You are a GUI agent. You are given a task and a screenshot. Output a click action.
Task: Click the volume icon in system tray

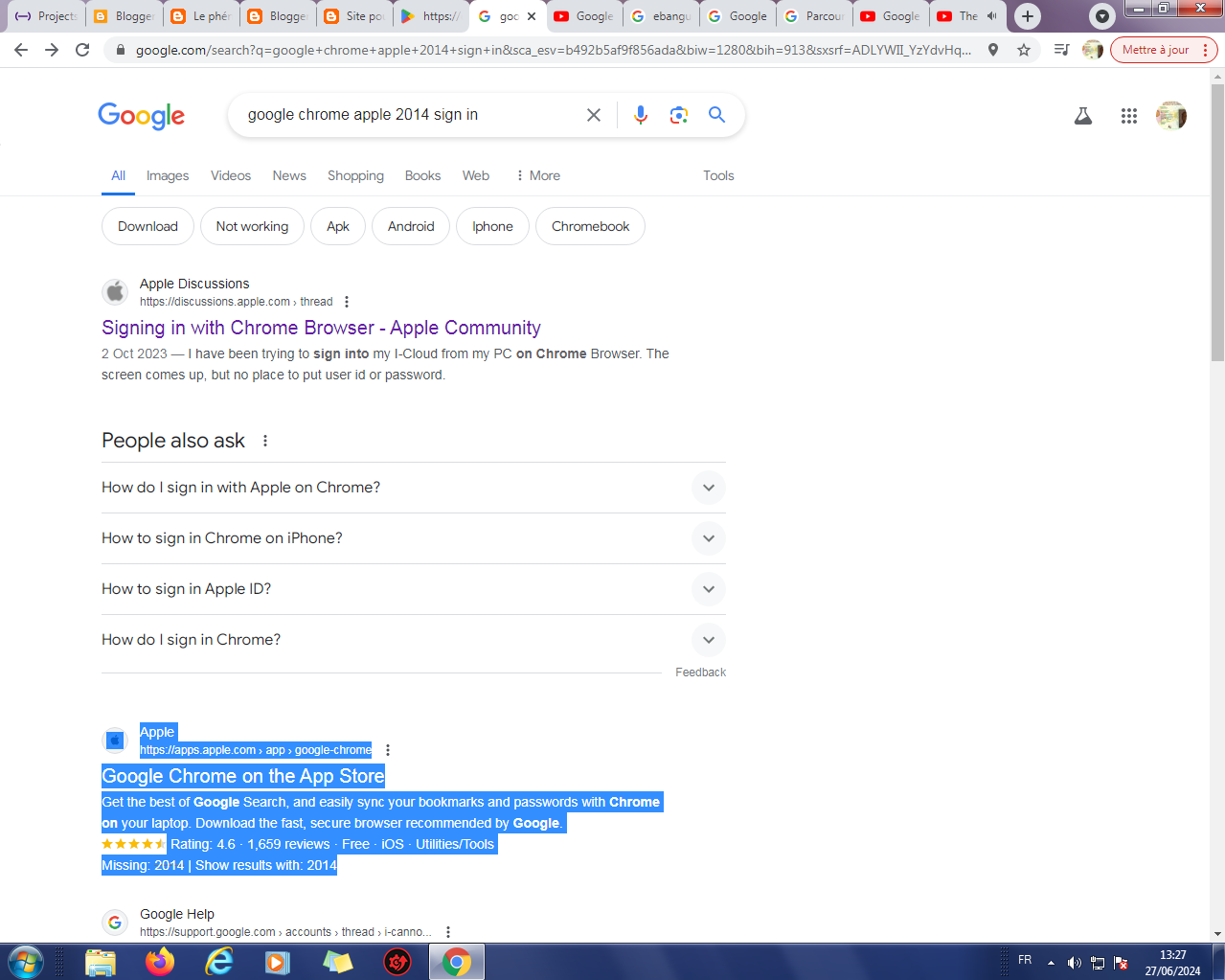1074,963
